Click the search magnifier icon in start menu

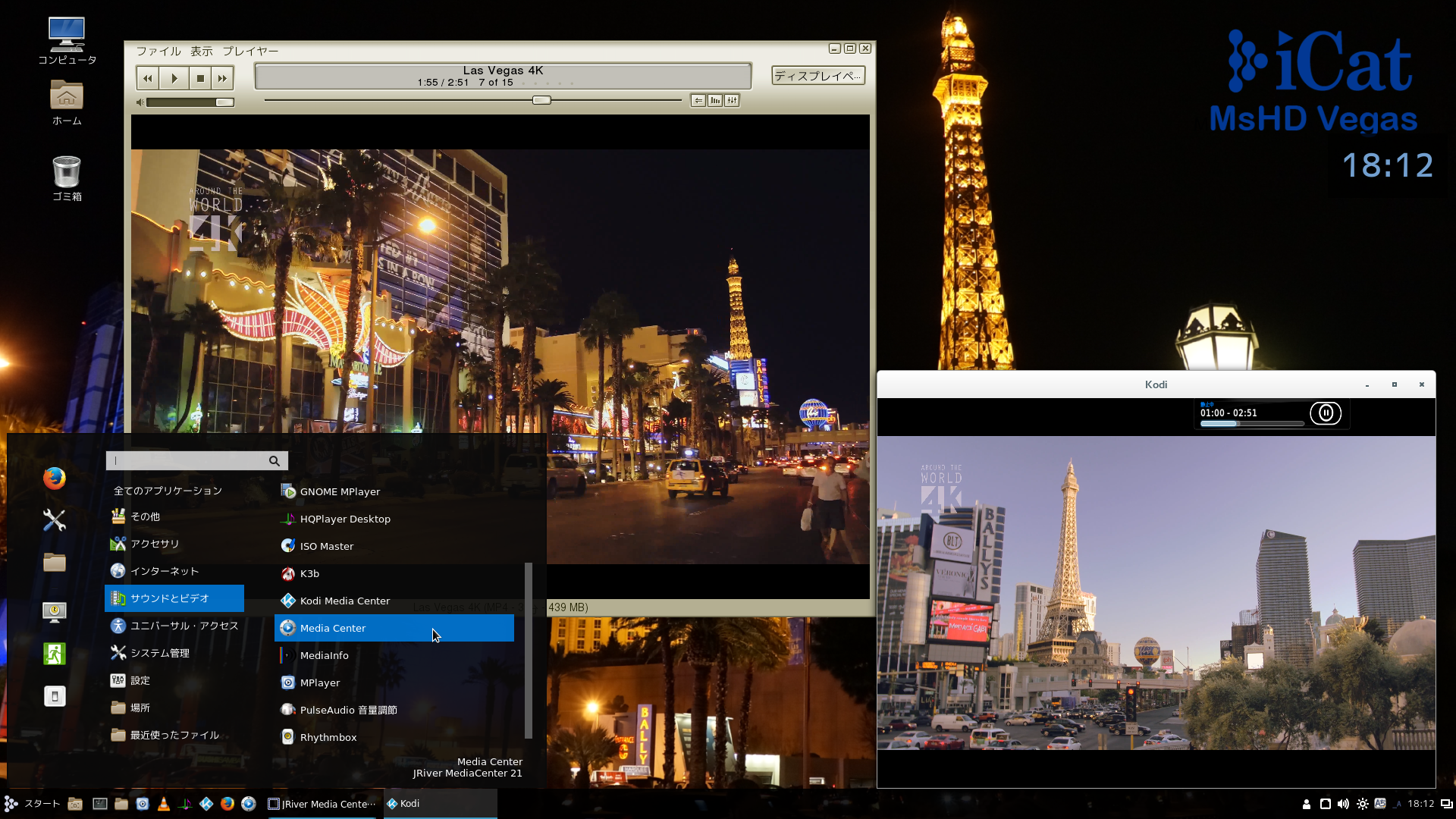pos(275,460)
